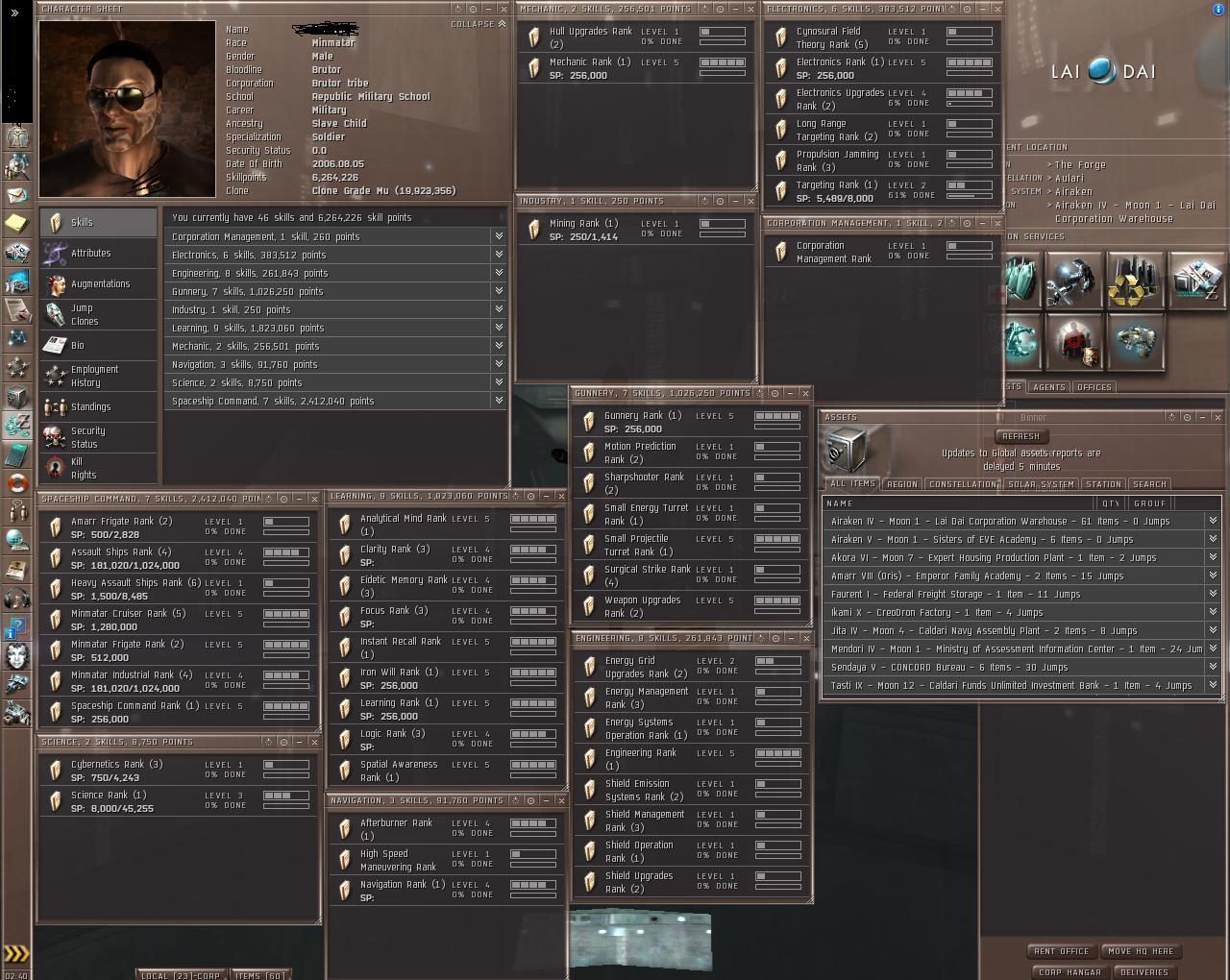Open the yellow Notepad icon
Image resolution: width=1230 pixels, height=980 pixels.
coord(16,224)
